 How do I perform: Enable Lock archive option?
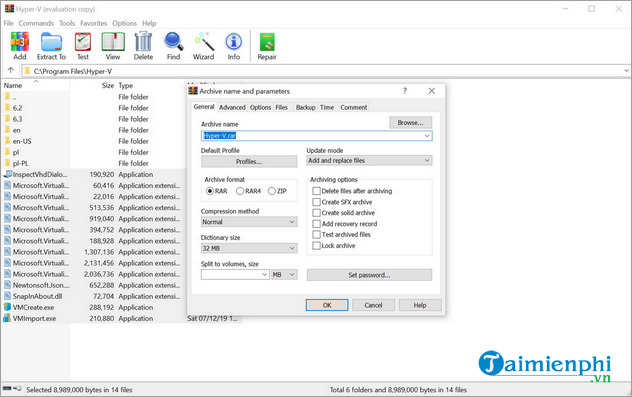click(x=317, y=245)
